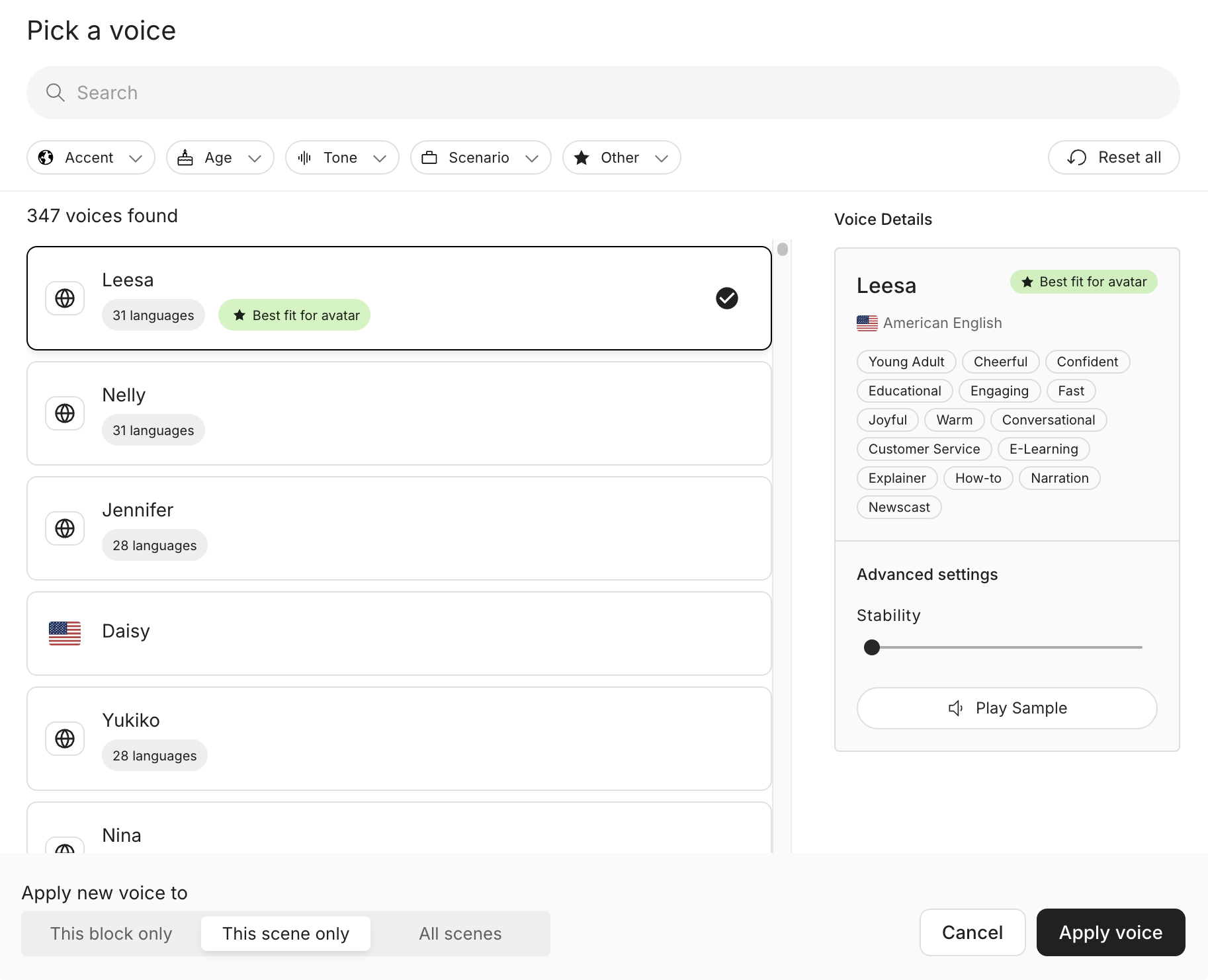This screenshot has height=980, width=1208.
Task: Click the globe icon beside Yukiko
Action: (65, 739)
